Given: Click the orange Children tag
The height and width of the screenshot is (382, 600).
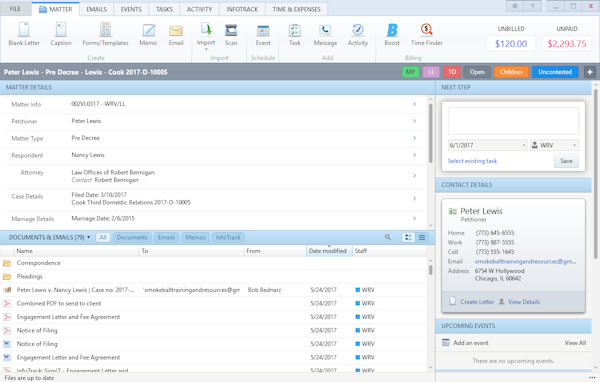Looking at the screenshot, I should pos(511,72).
